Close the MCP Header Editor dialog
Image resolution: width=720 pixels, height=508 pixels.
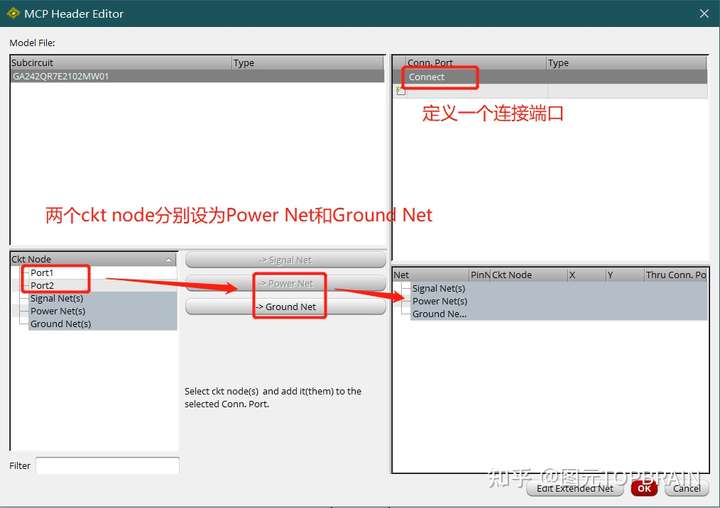(x=704, y=13)
